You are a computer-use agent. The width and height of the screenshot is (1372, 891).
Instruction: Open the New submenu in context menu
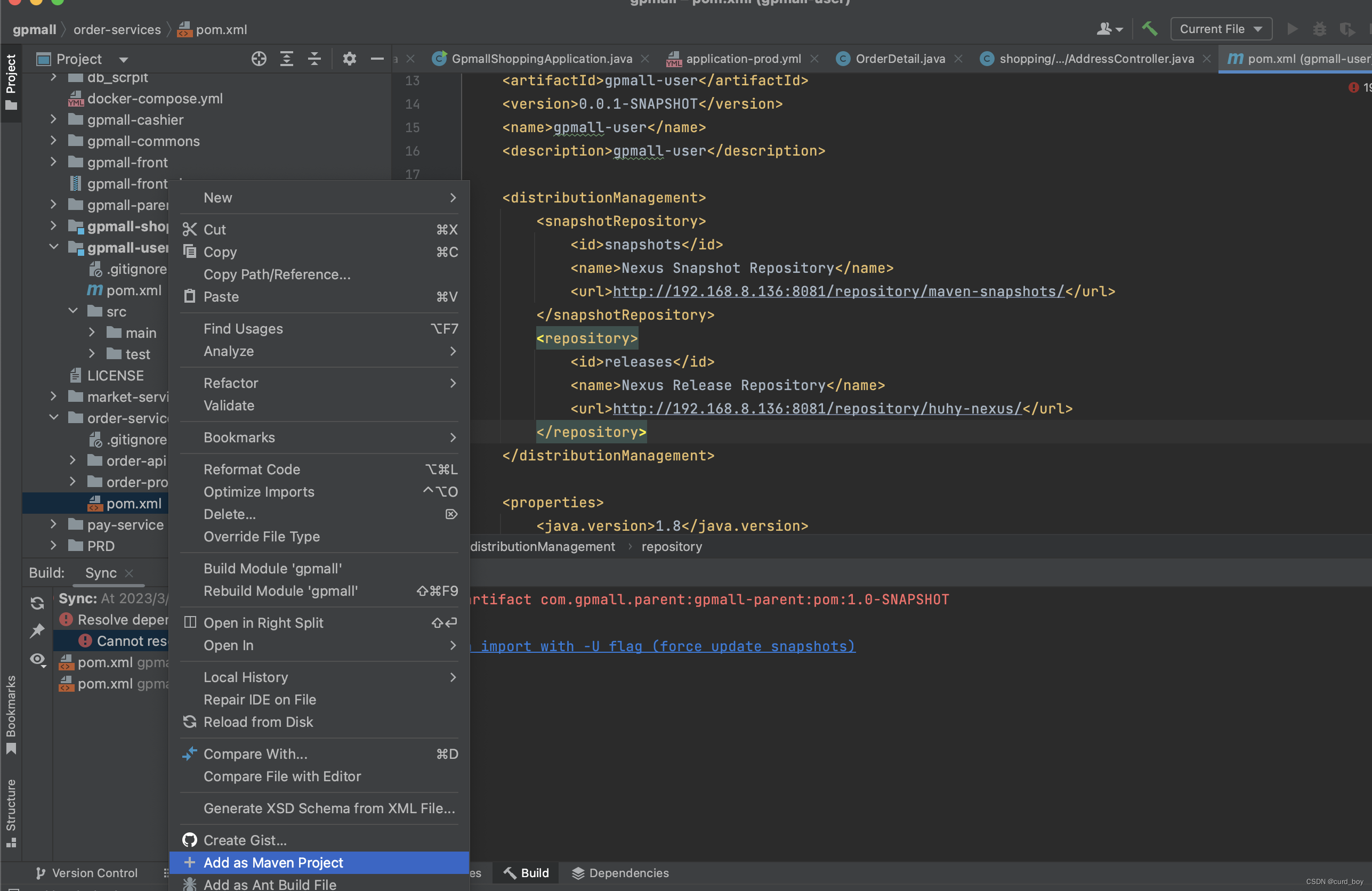point(319,198)
